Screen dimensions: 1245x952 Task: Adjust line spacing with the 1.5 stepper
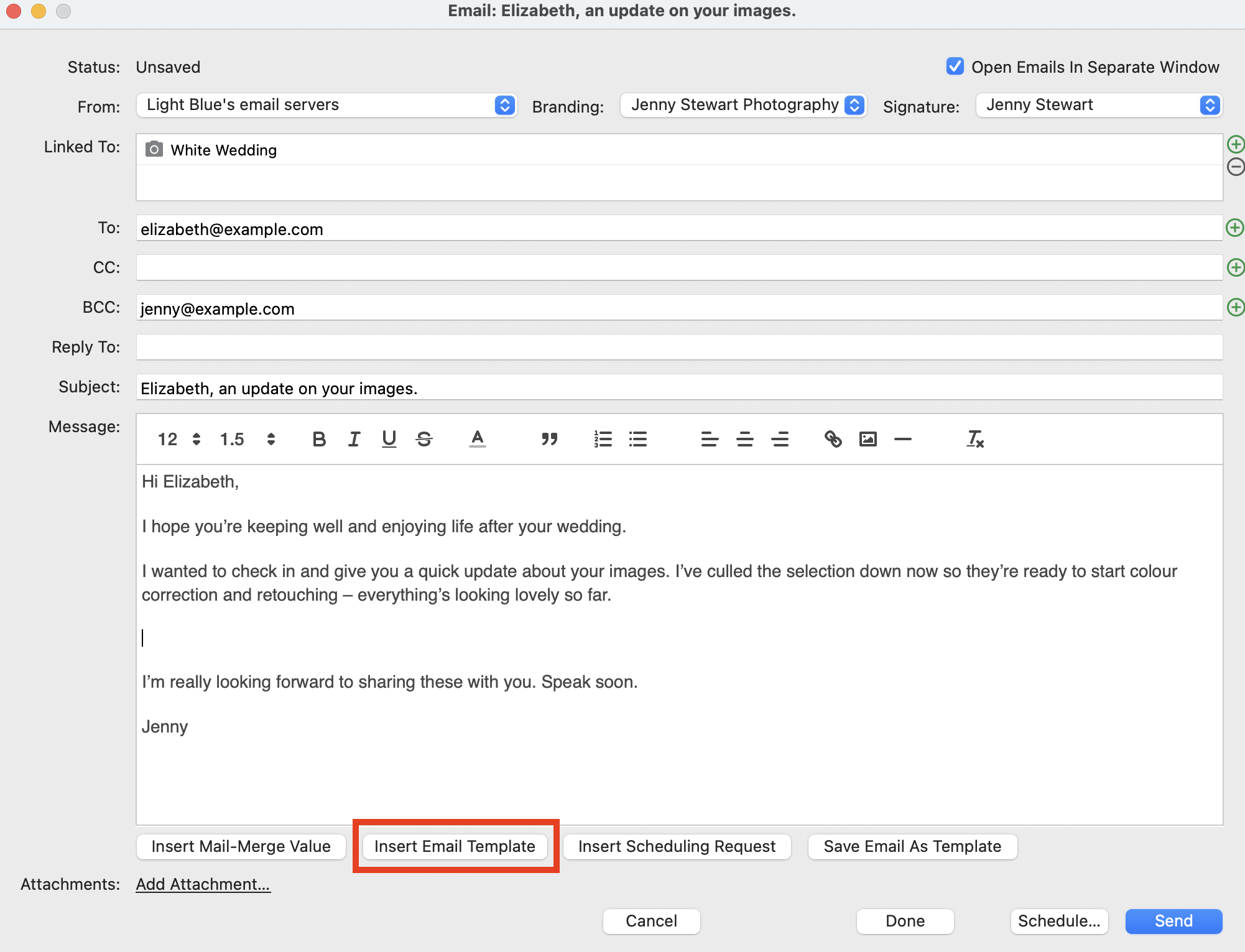click(x=271, y=439)
